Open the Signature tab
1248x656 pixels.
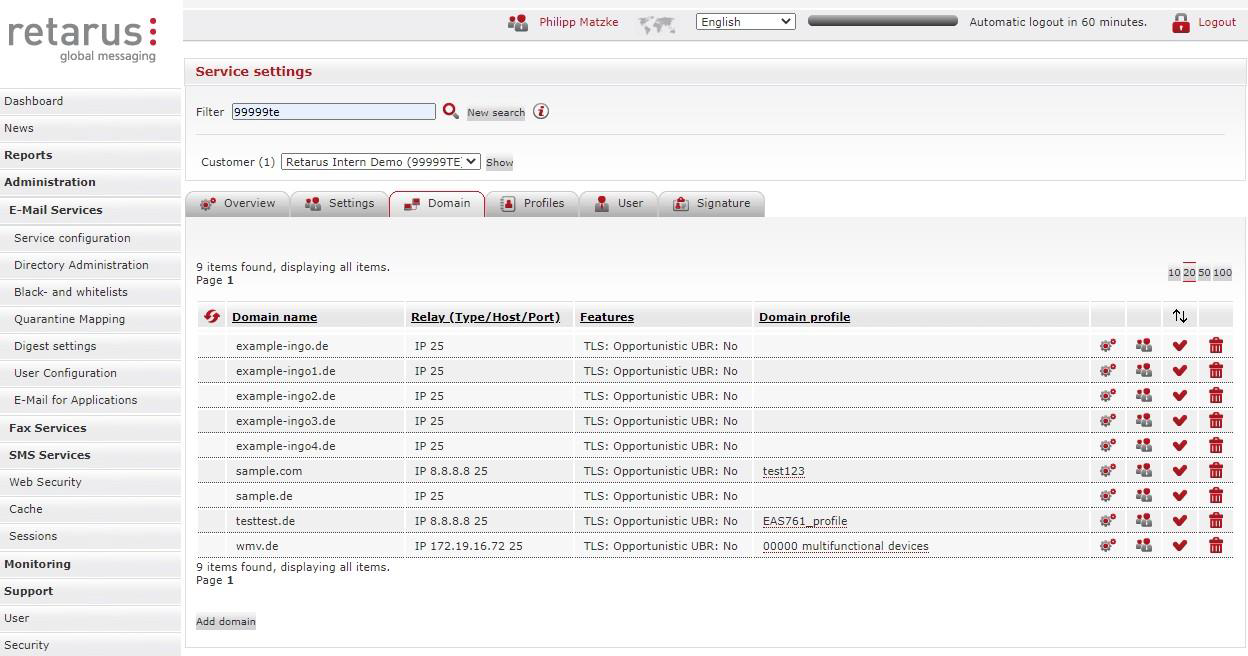click(x=711, y=204)
